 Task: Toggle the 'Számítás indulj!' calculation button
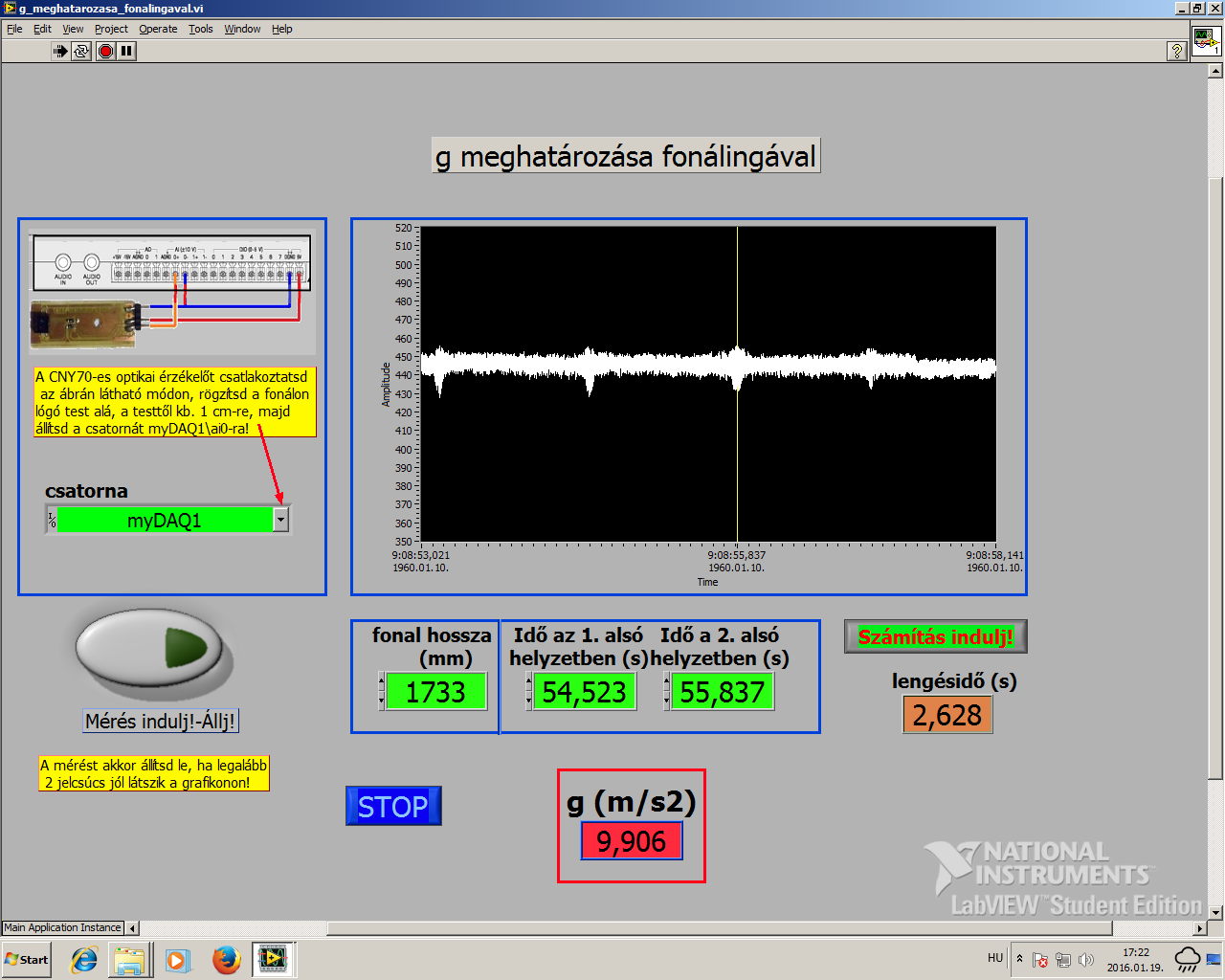[935, 637]
